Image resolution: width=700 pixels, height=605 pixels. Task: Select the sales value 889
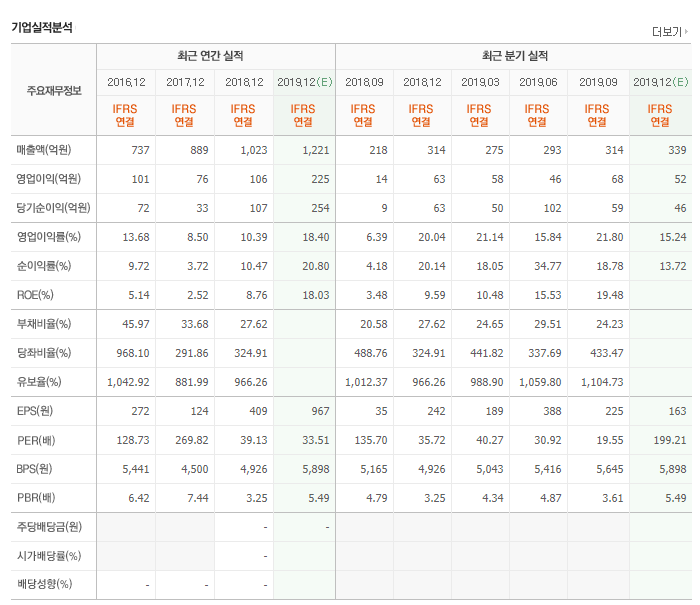click(x=199, y=150)
